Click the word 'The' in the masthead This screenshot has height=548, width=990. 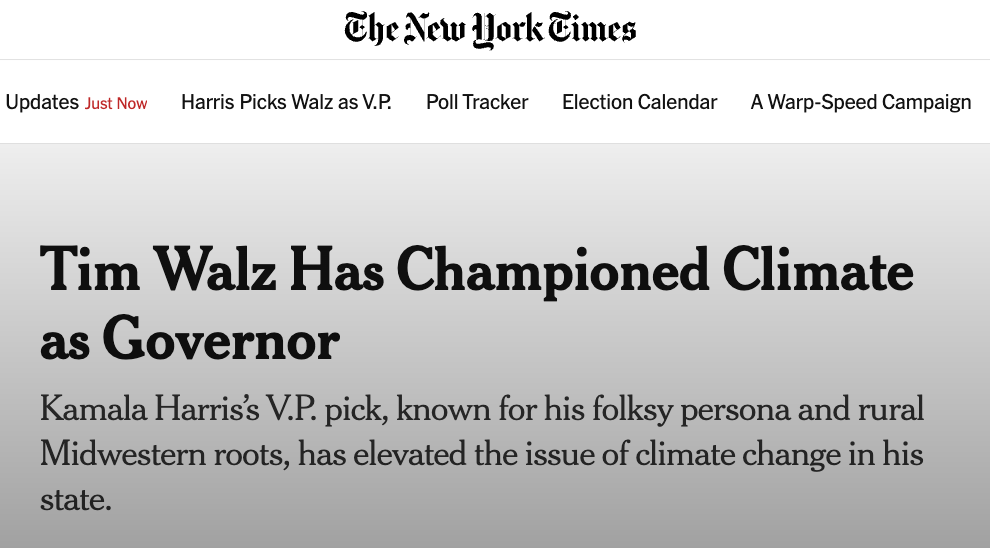[371, 29]
